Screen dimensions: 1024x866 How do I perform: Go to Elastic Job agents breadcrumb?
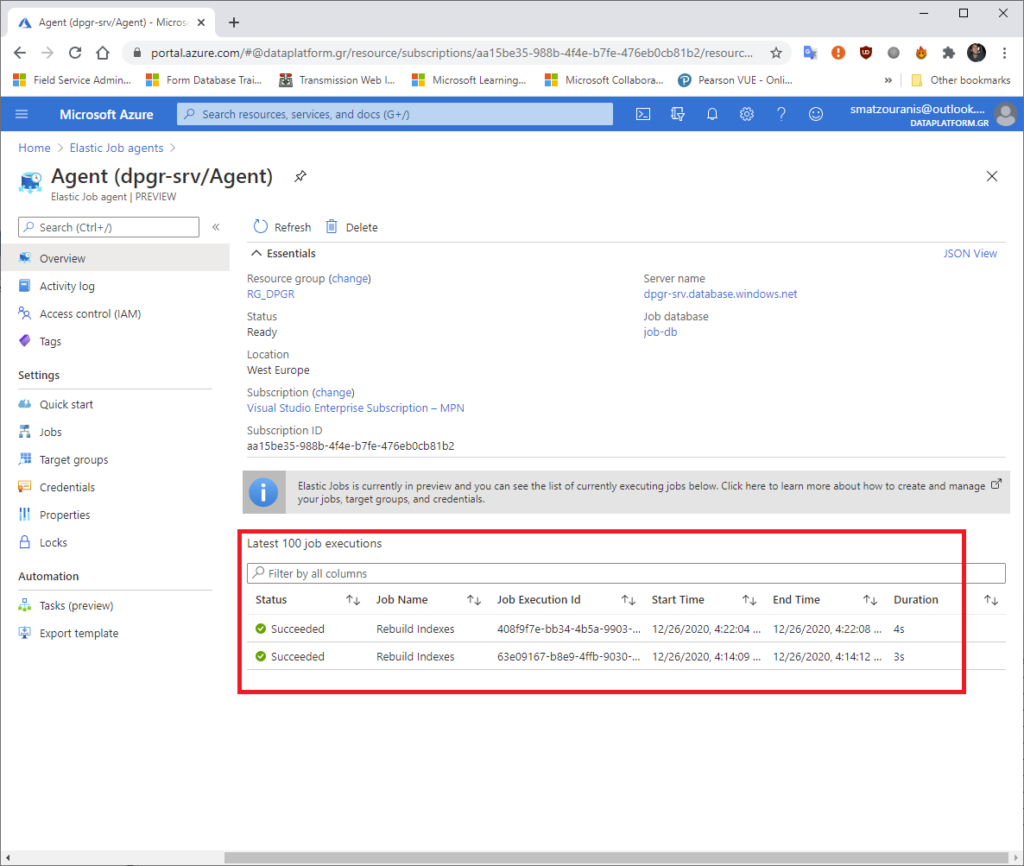[116, 148]
